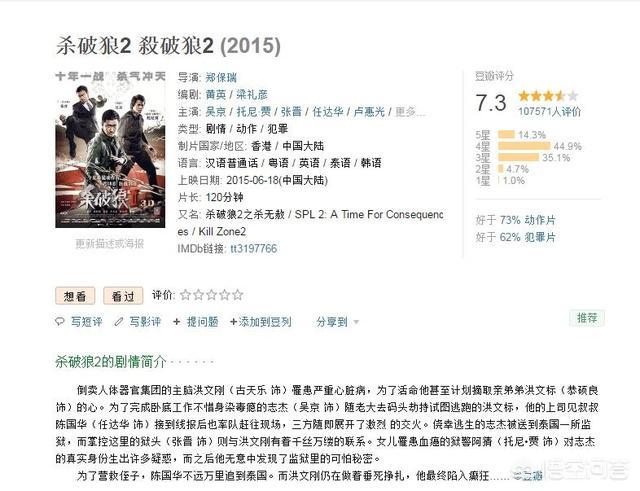Click the 推荐 button
Viewport: 640px width, 491px height.
pos(587,318)
